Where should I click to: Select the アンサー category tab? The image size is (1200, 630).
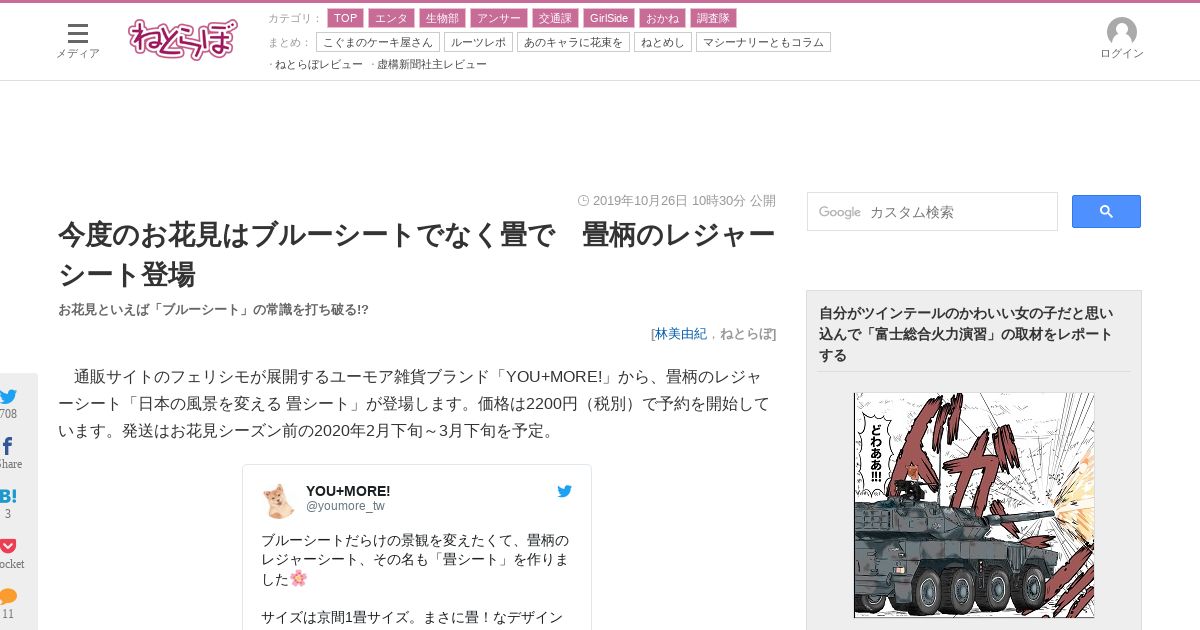click(x=498, y=18)
